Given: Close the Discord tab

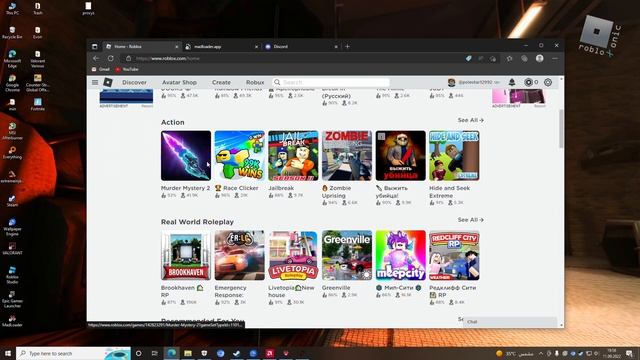Looking at the screenshot, I should point(336,47).
